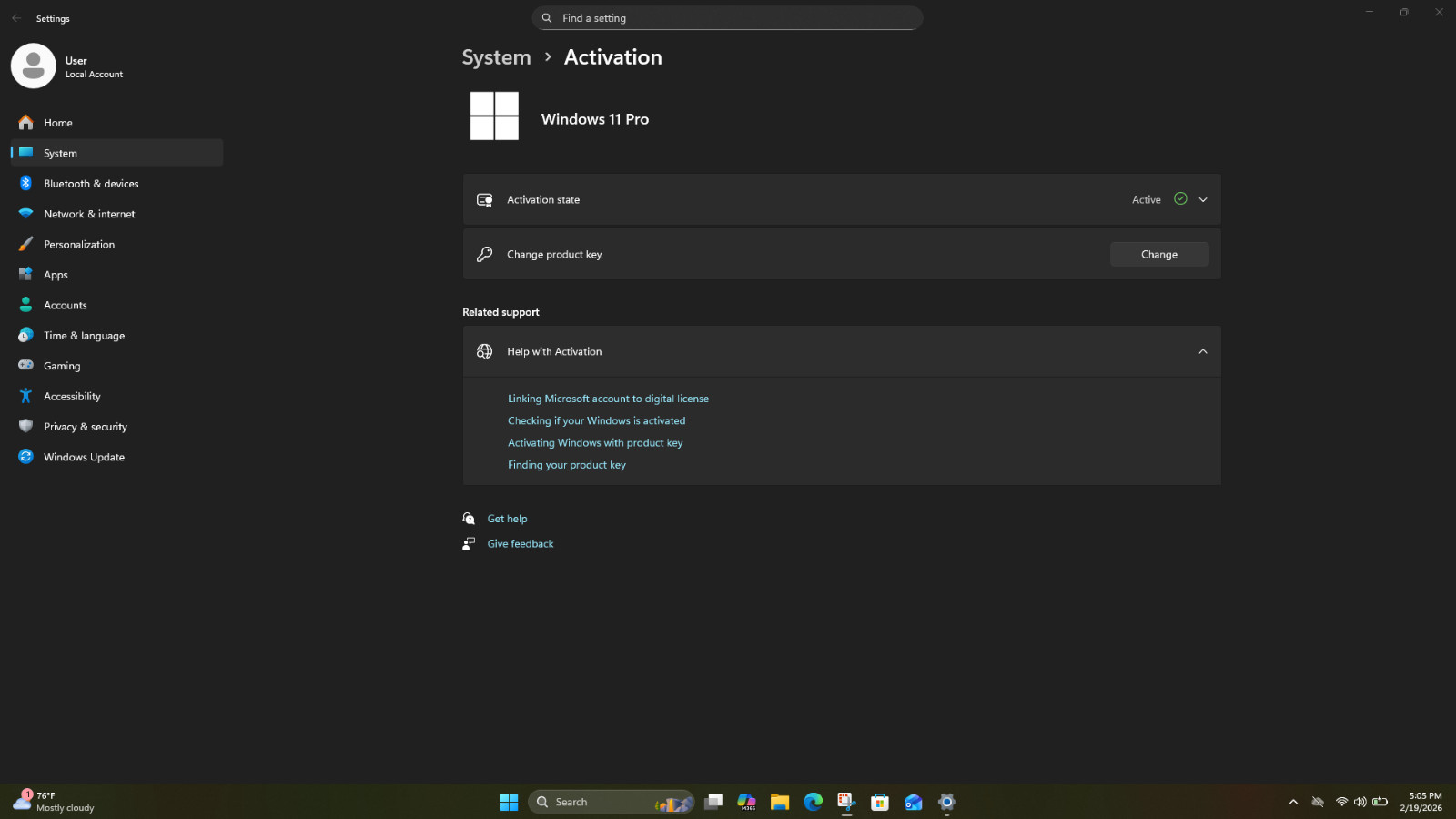Open File Explorer from the taskbar
The height and width of the screenshot is (819, 1456).
[780, 802]
